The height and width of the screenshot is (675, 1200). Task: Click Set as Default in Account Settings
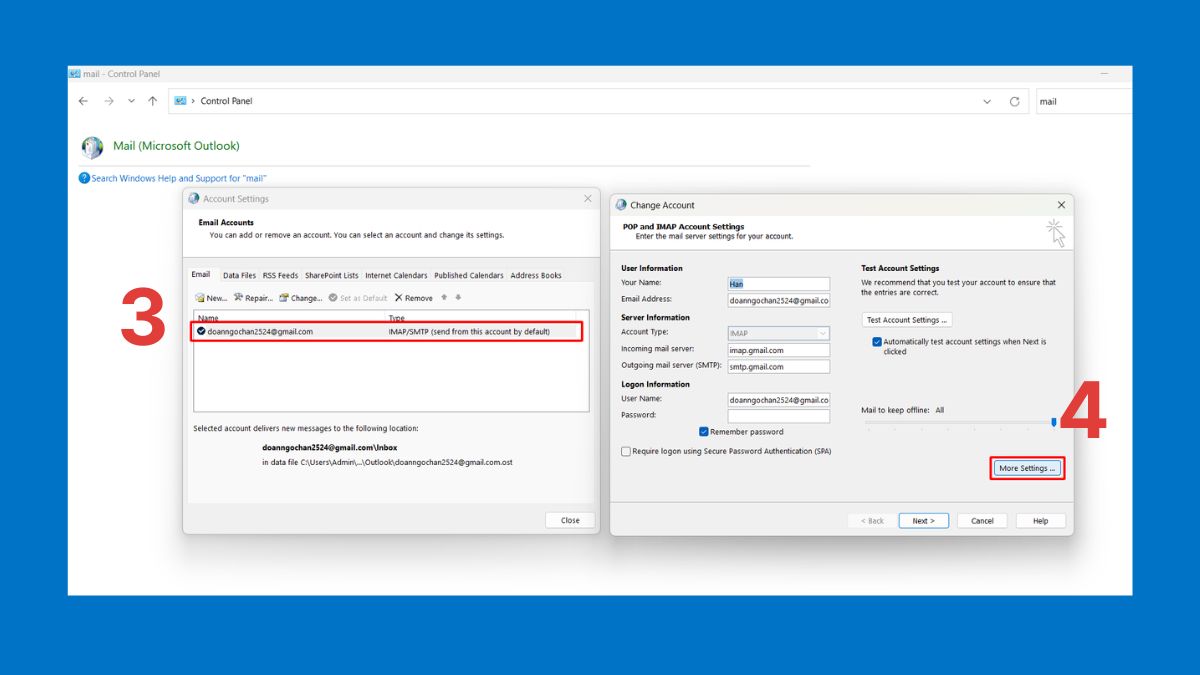(x=358, y=298)
